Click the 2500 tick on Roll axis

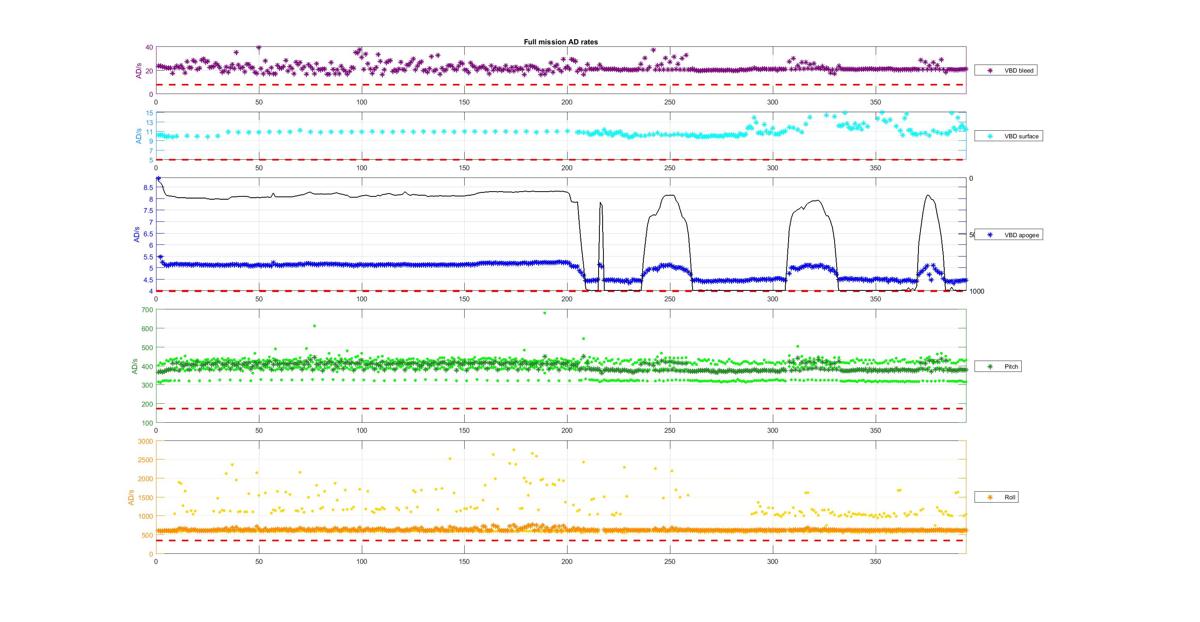[x=146, y=460]
